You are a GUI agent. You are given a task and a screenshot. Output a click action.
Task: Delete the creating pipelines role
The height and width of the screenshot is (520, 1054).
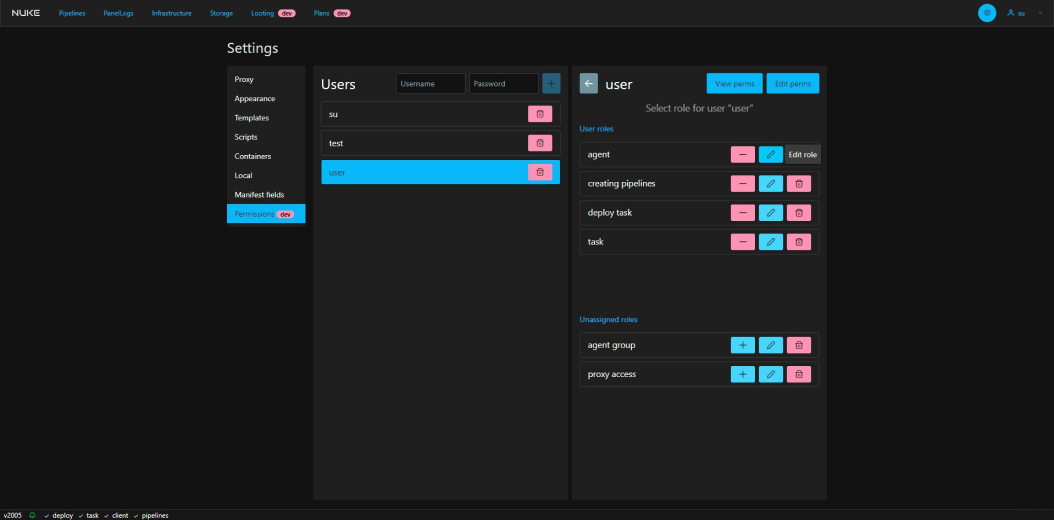coord(799,183)
